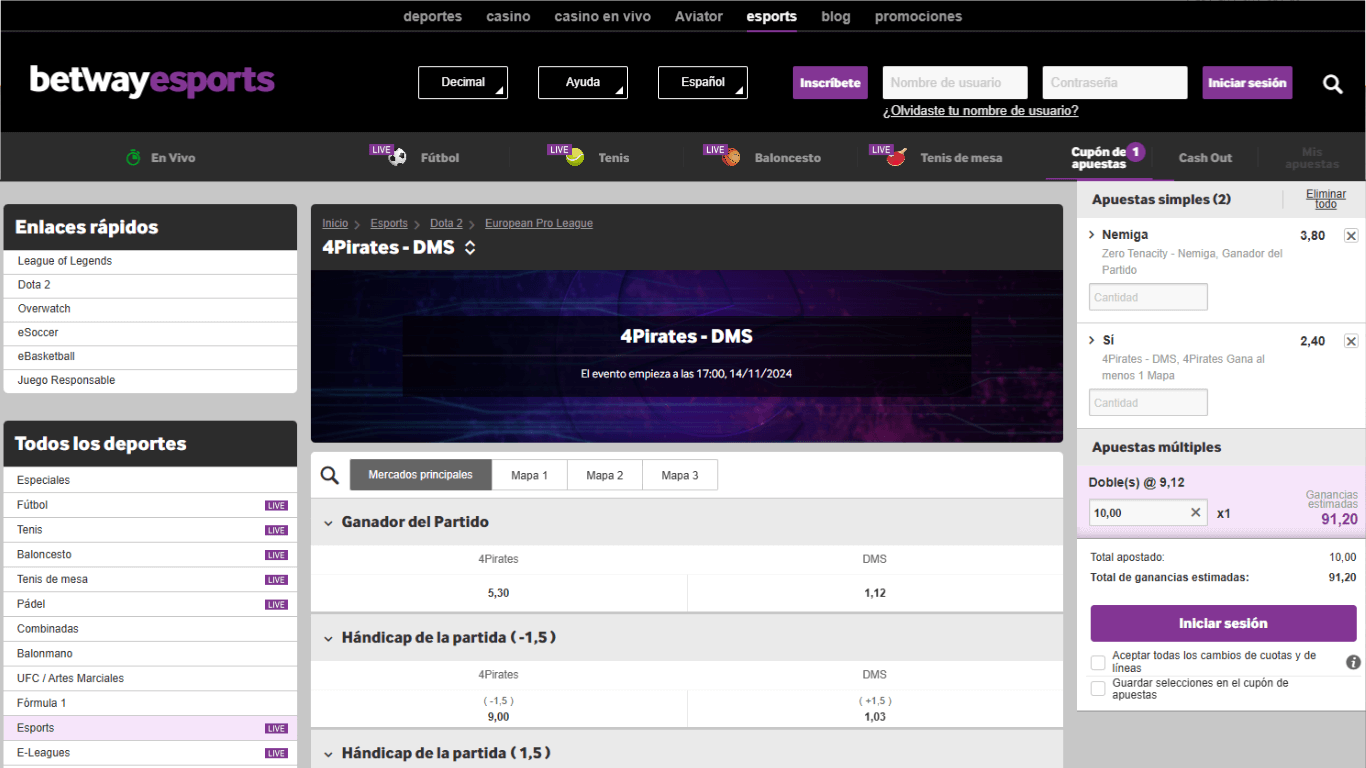Click the info icon beside cuotas checkbox
The height and width of the screenshot is (768, 1366).
1353,662
